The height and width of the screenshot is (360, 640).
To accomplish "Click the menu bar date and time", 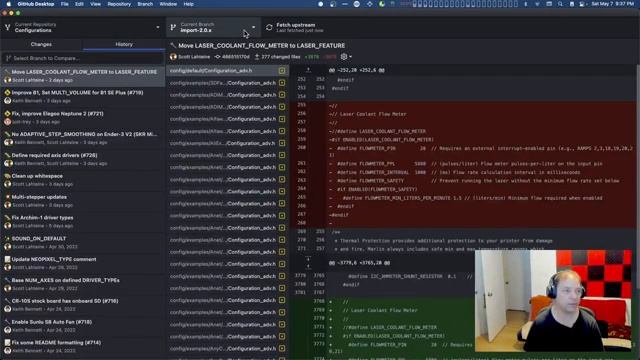I will point(613,4).
